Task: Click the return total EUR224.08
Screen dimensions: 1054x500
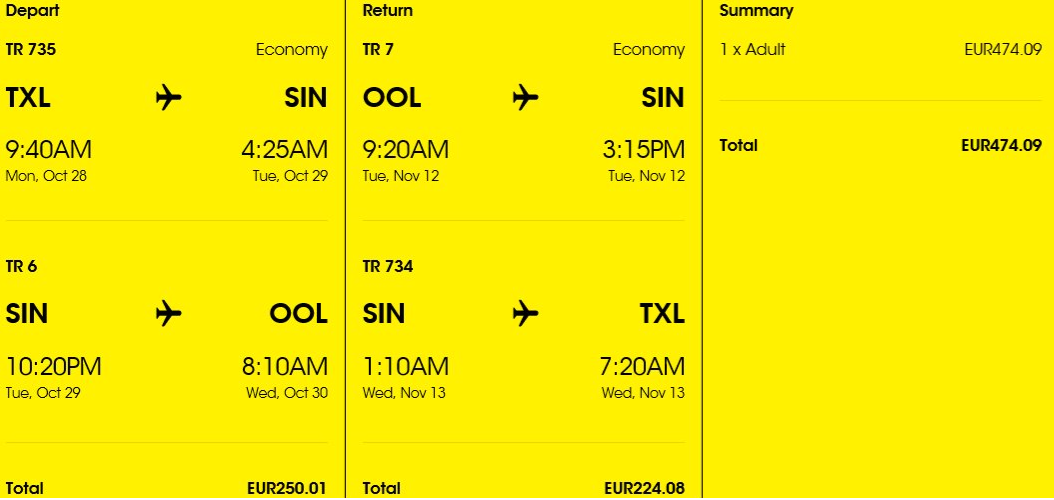Action: pyautogui.click(x=644, y=489)
